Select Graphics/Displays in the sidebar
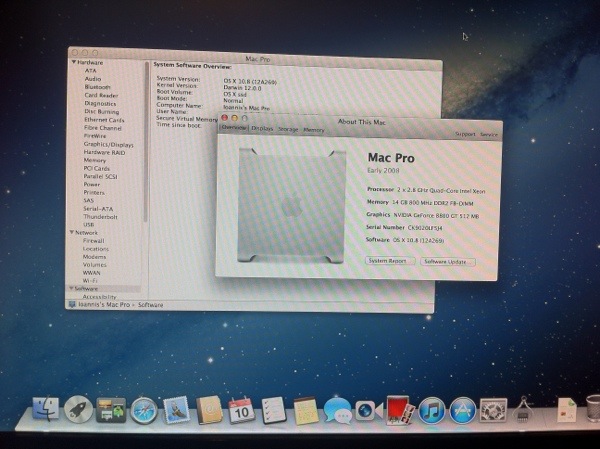 coord(109,144)
